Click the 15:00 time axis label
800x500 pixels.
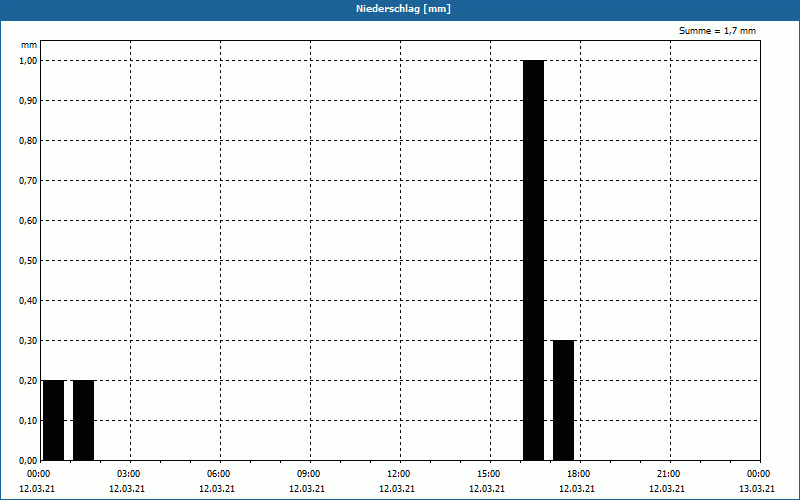(489, 474)
